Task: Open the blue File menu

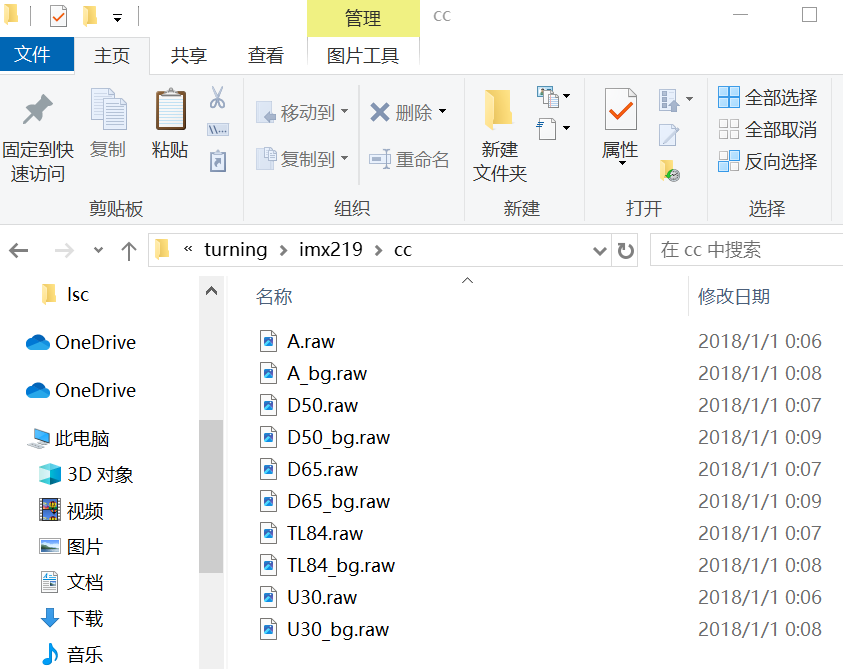Action: 33,55
